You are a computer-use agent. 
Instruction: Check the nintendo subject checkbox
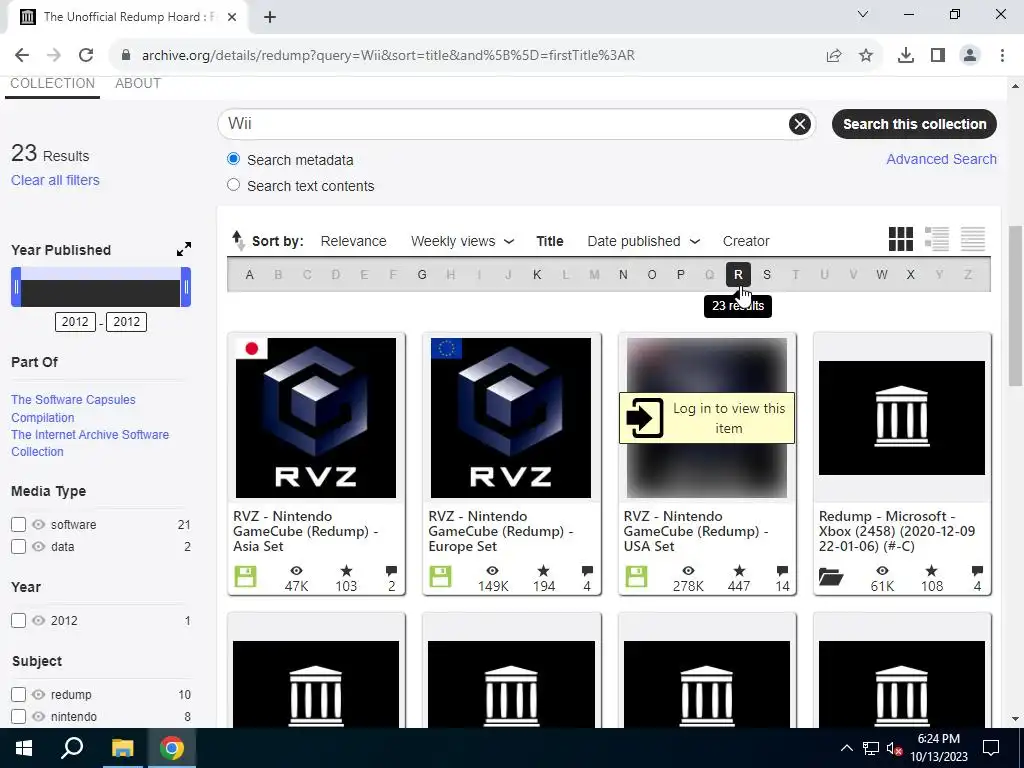pos(18,716)
